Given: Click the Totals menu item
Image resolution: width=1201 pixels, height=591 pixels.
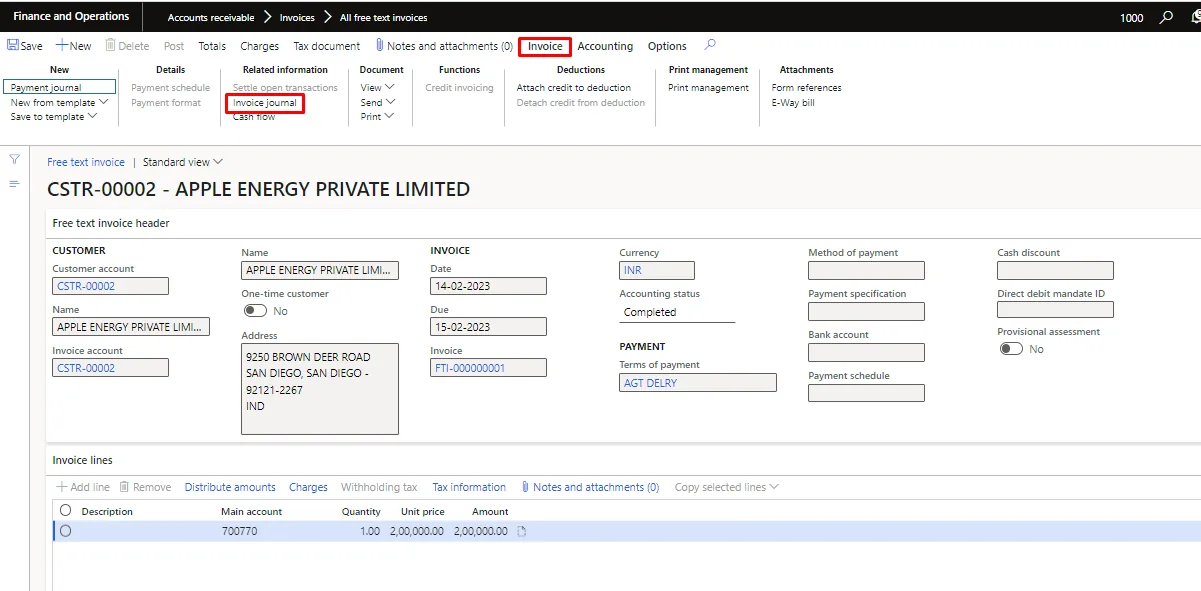Looking at the screenshot, I should pos(212,46).
